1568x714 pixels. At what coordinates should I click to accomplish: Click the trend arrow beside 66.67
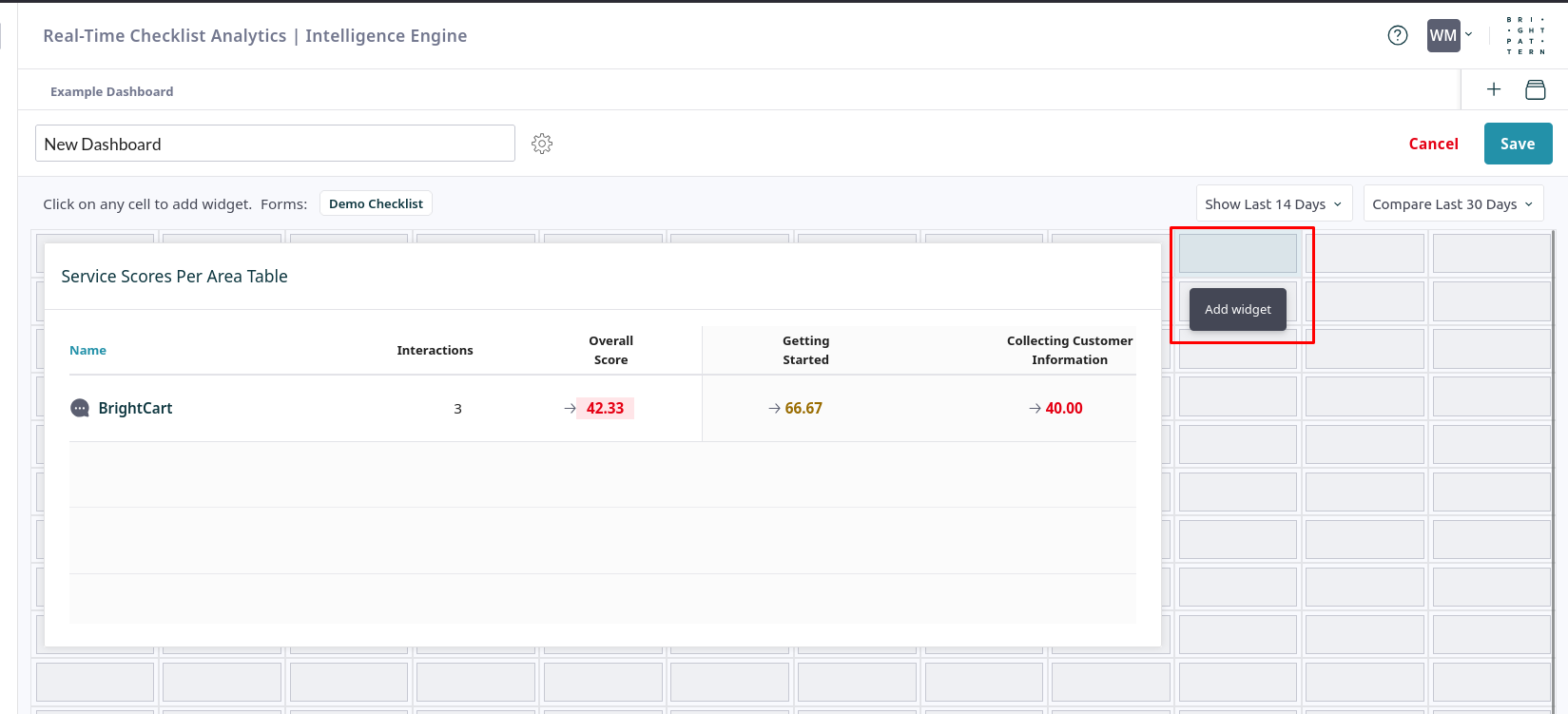774,409
